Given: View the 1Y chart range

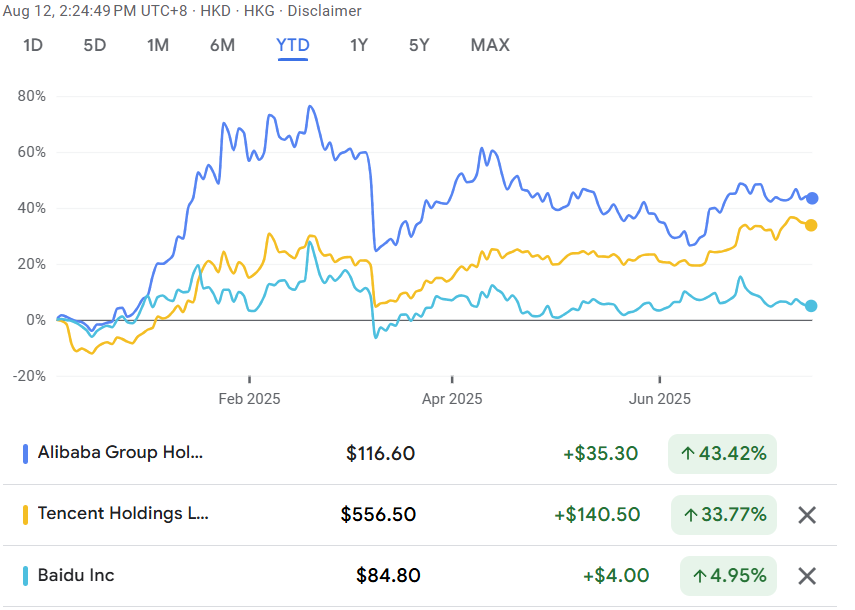Looking at the screenshot, I should pyautogui.click(x=359, y=45).
